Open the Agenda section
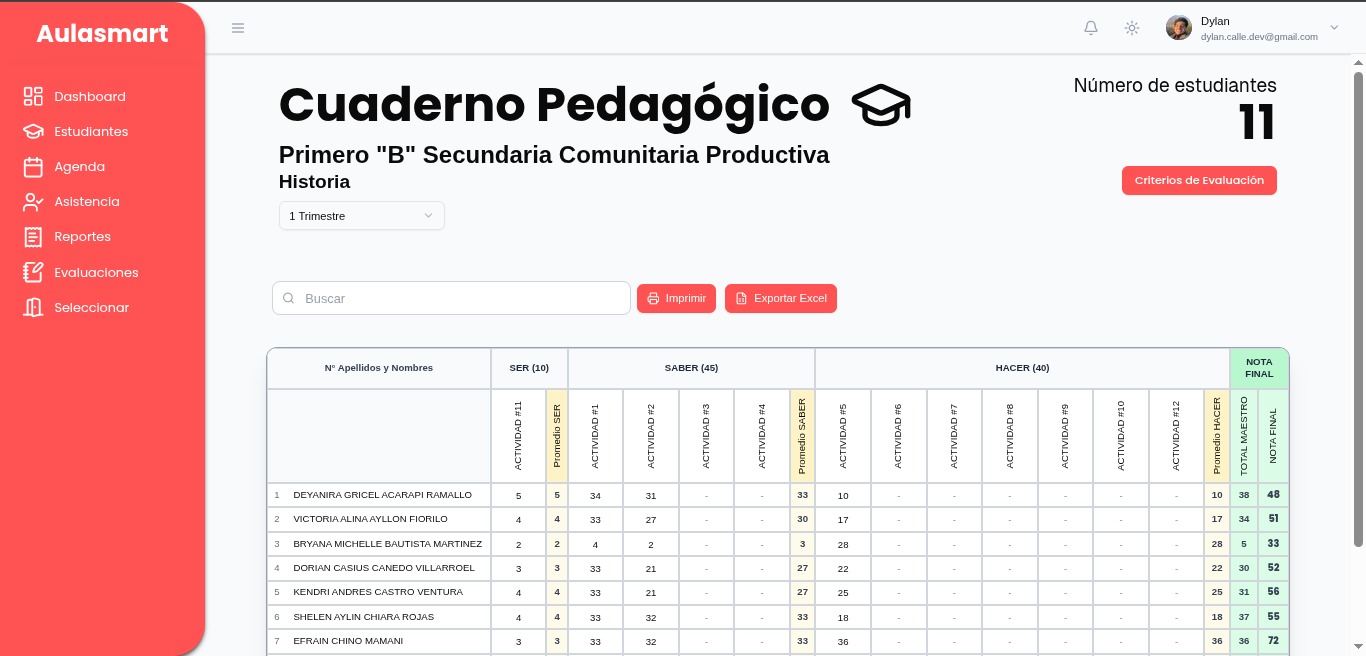1366x656 pixels. [x=33, y=166]
